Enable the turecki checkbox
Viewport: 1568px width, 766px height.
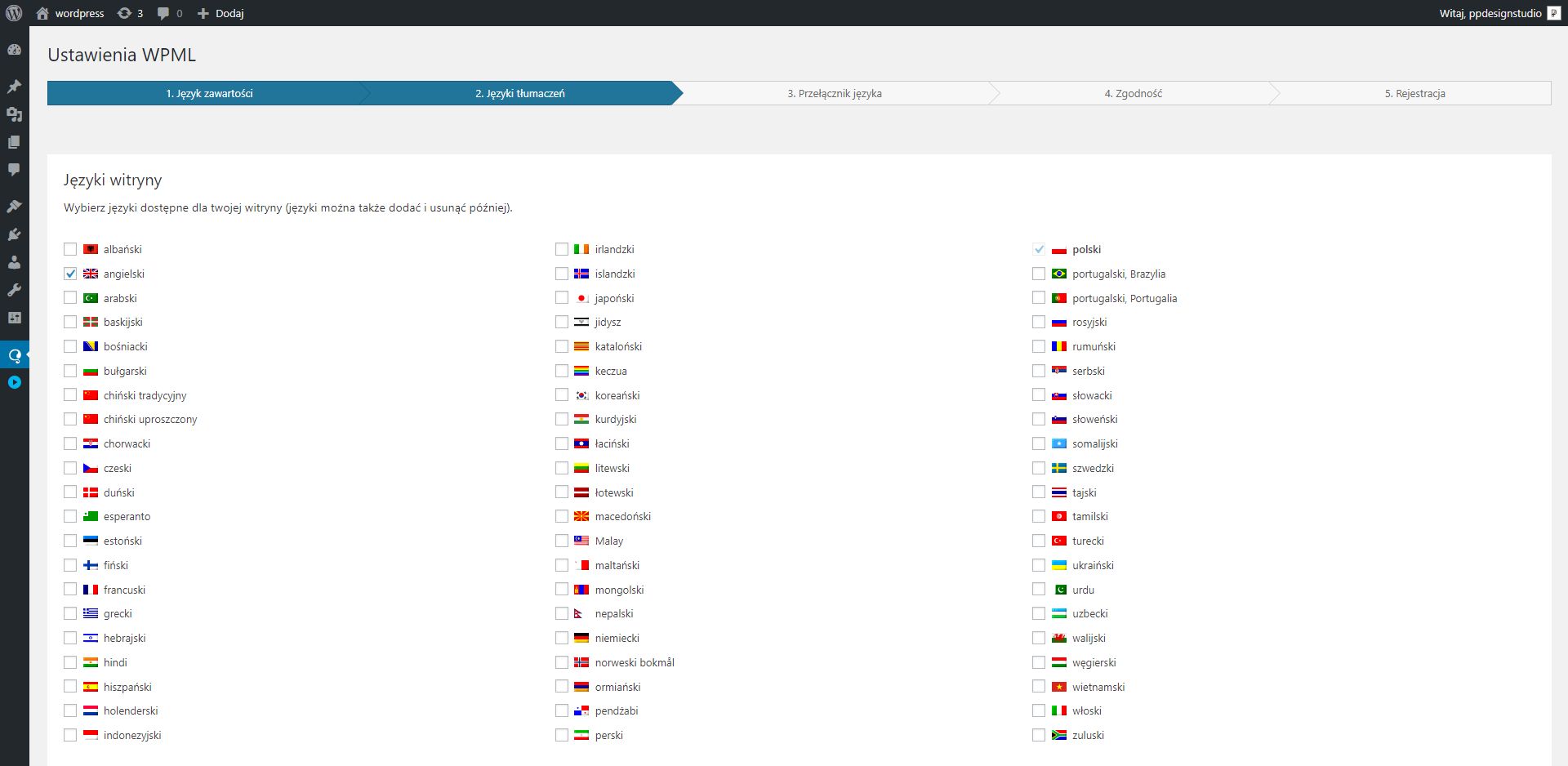pos(1039,541)
